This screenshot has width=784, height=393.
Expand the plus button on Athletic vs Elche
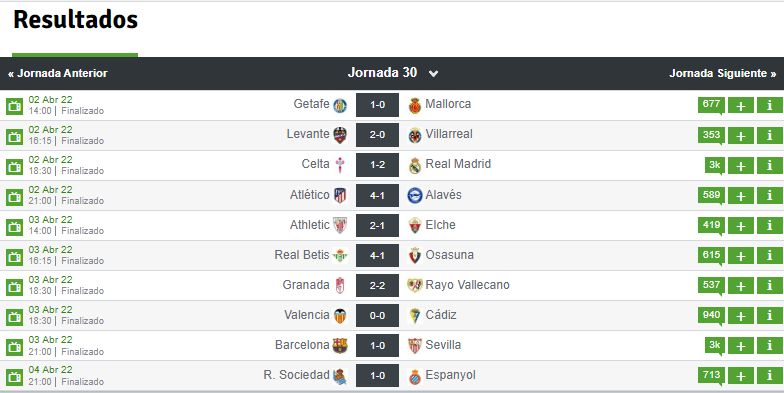click(x=740, y=226)
